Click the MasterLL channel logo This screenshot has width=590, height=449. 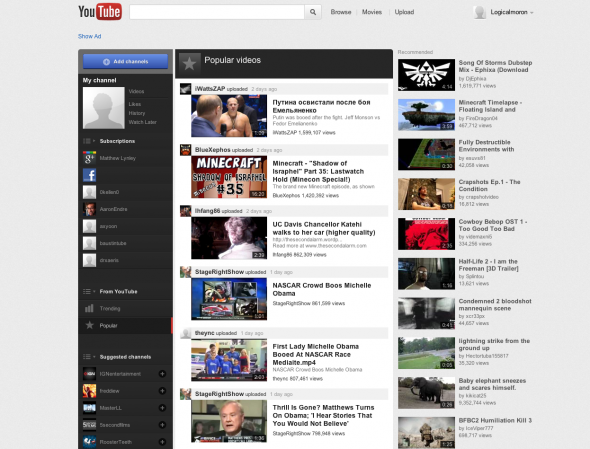[89, 408]
